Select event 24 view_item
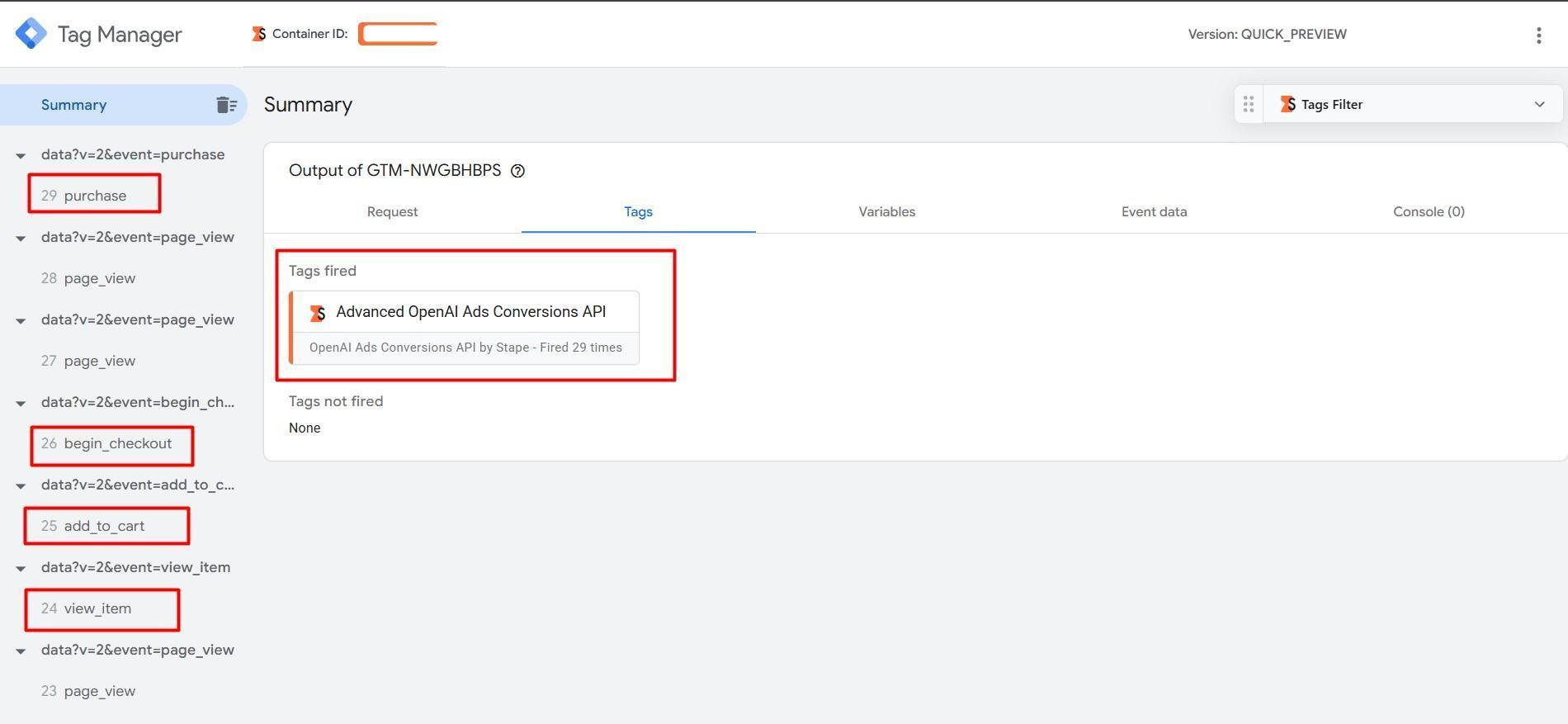The height and width of the screenshot is (724, 1568). [86, 608]
